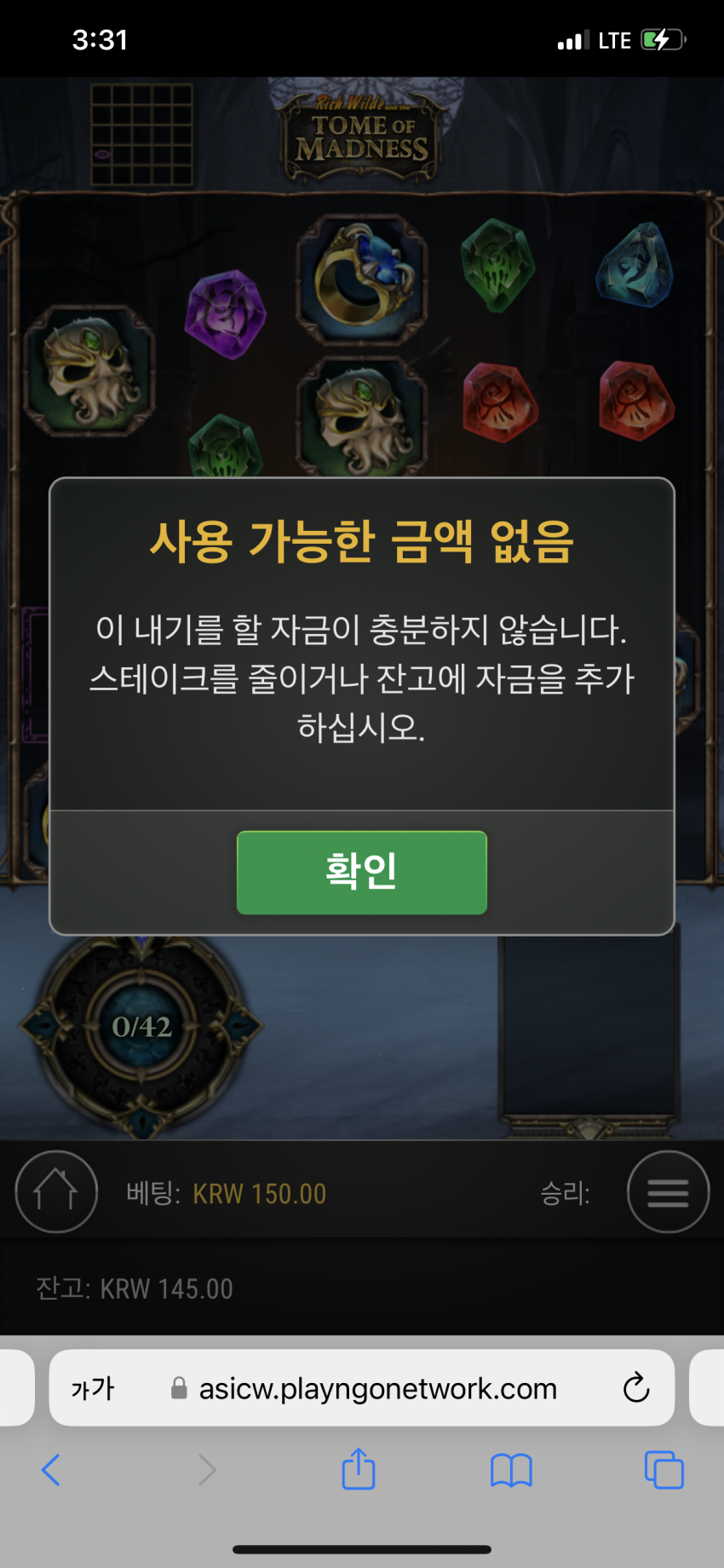Show open tabs with Safari's tabs icon
Screen dimensions: 724x1568
(664, 1470)
